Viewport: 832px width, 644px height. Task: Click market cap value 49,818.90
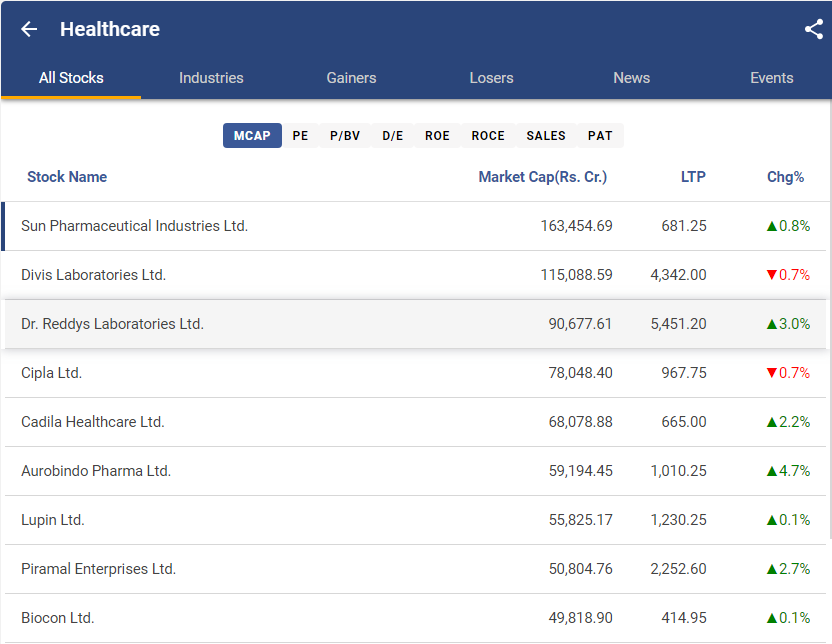(x=580, y=618)
